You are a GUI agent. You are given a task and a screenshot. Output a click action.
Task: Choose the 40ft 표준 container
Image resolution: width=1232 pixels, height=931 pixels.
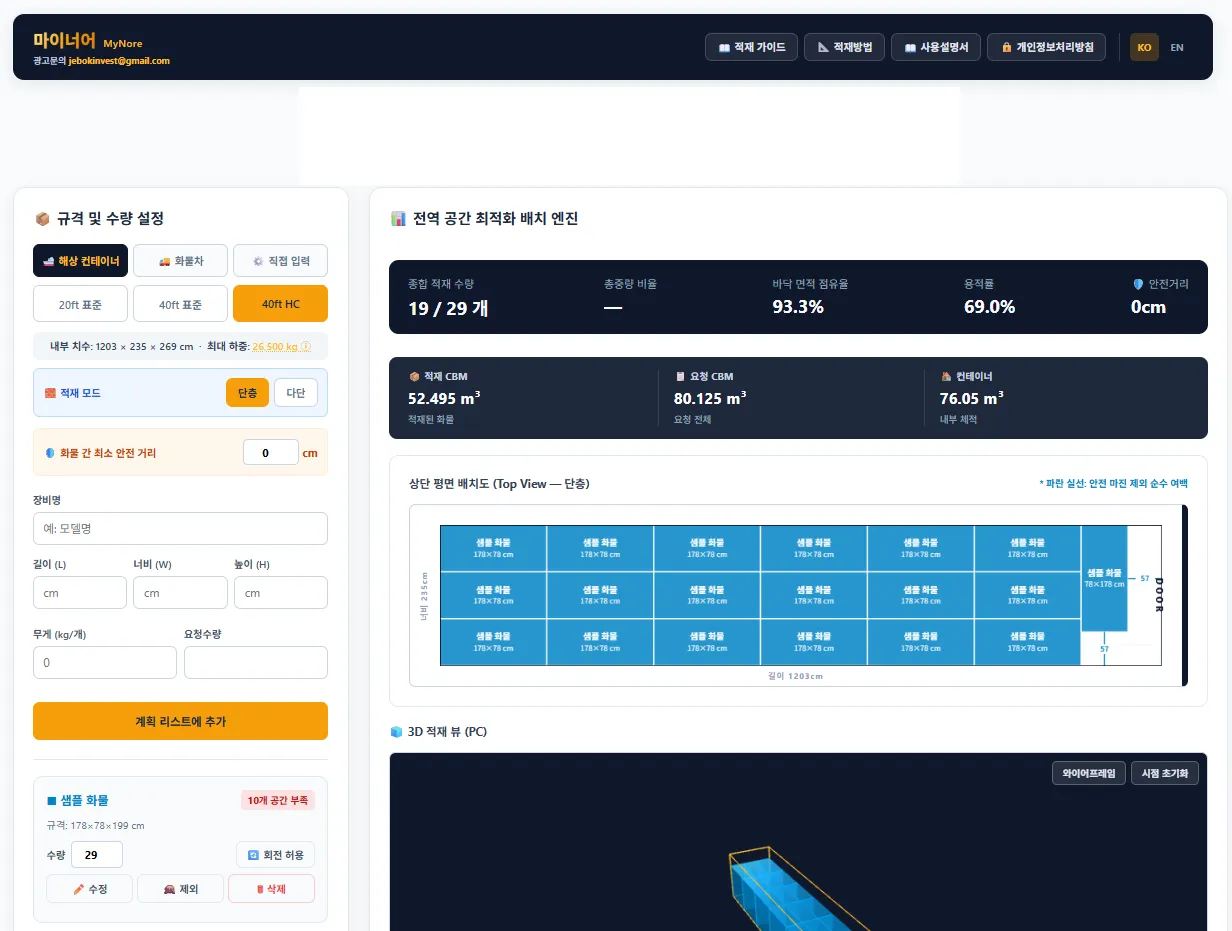[x=180, y=304]
